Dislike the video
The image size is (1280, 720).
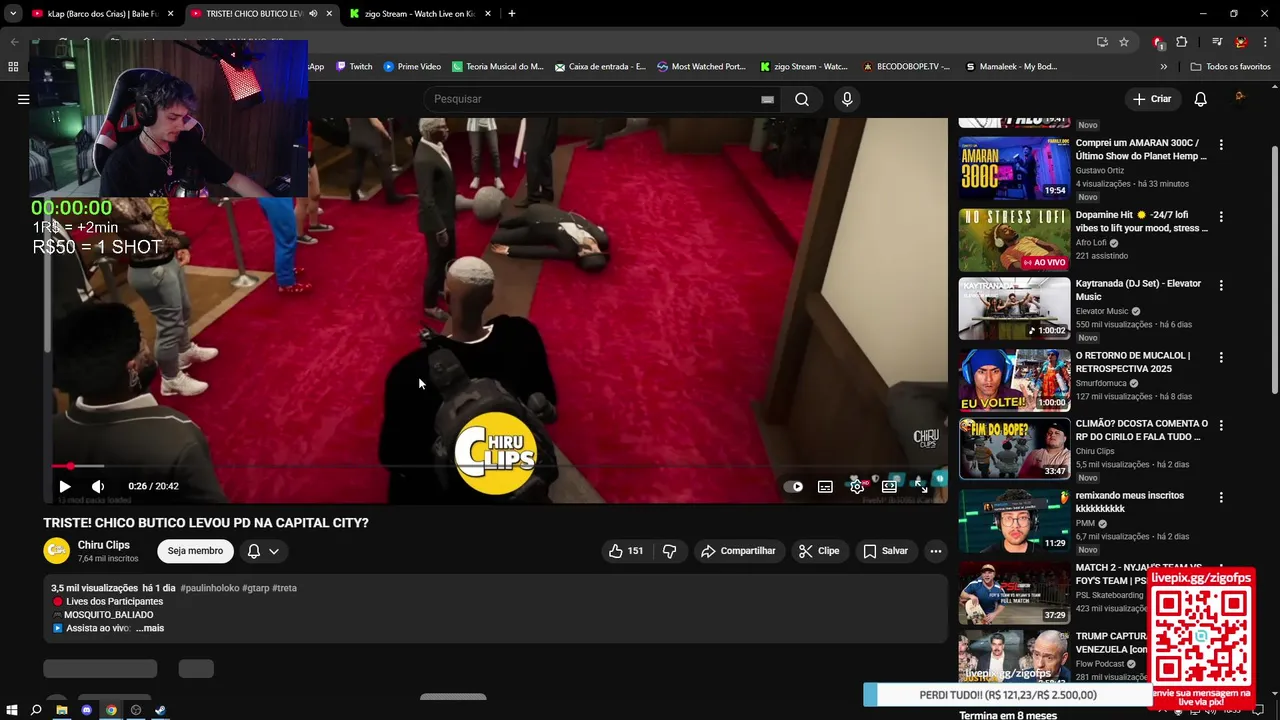670,551
